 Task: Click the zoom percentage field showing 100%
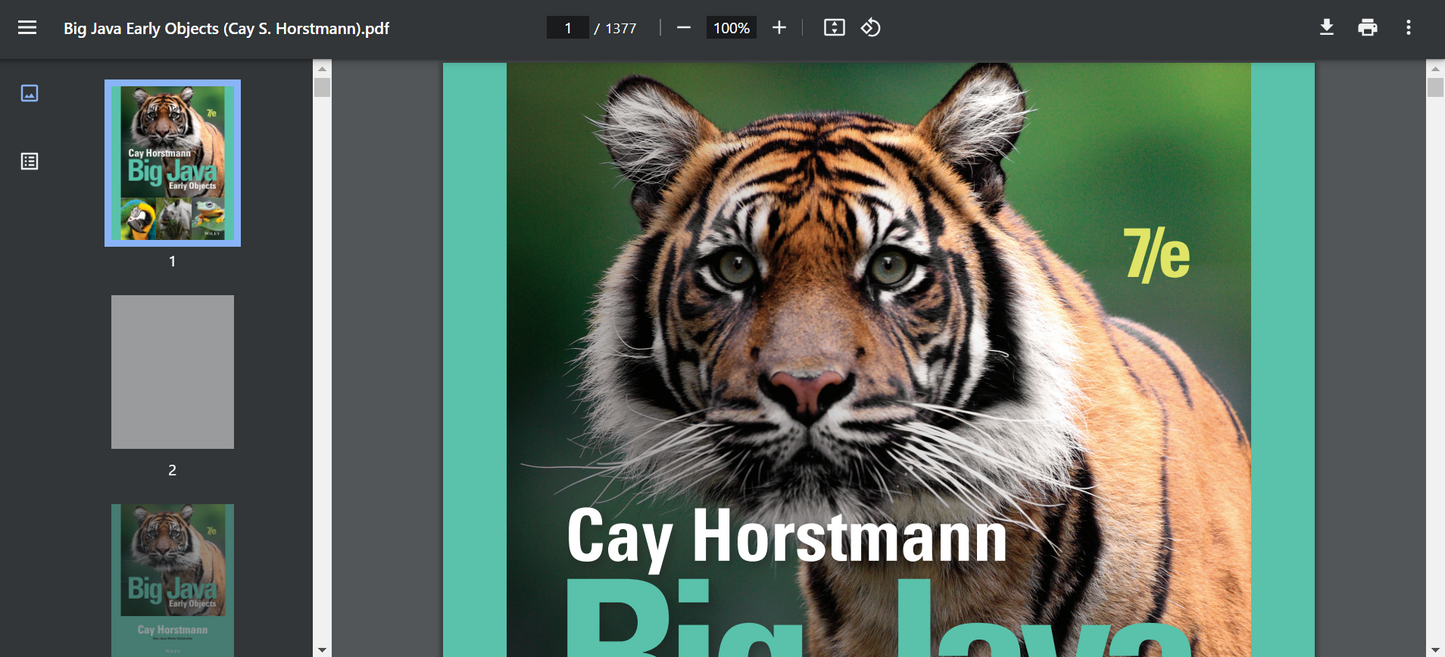coord(731,27)
